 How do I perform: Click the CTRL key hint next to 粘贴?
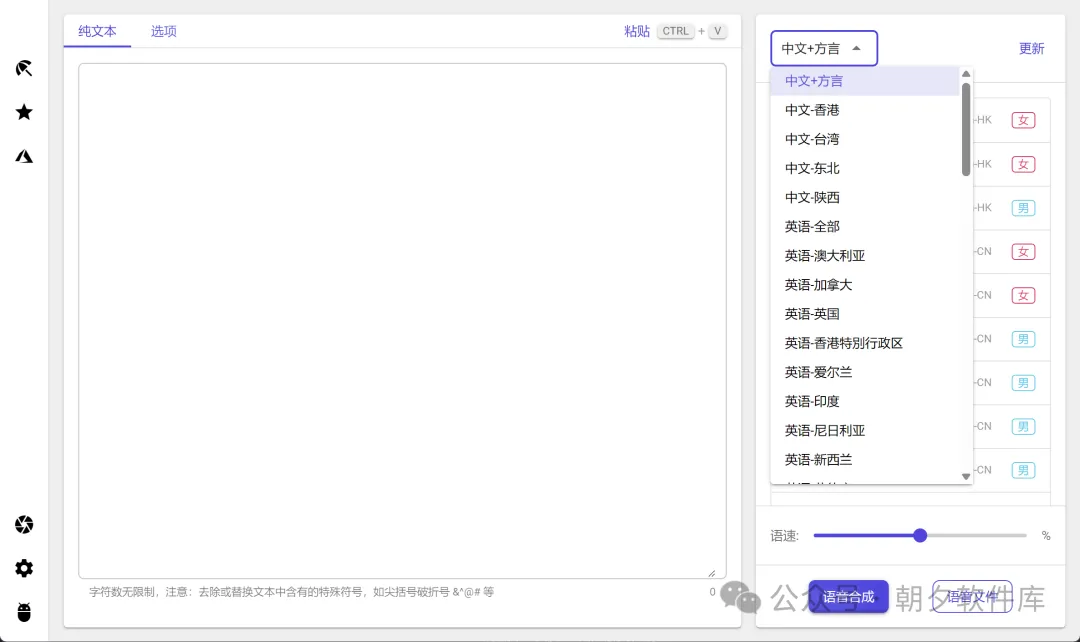pos(675,31)
